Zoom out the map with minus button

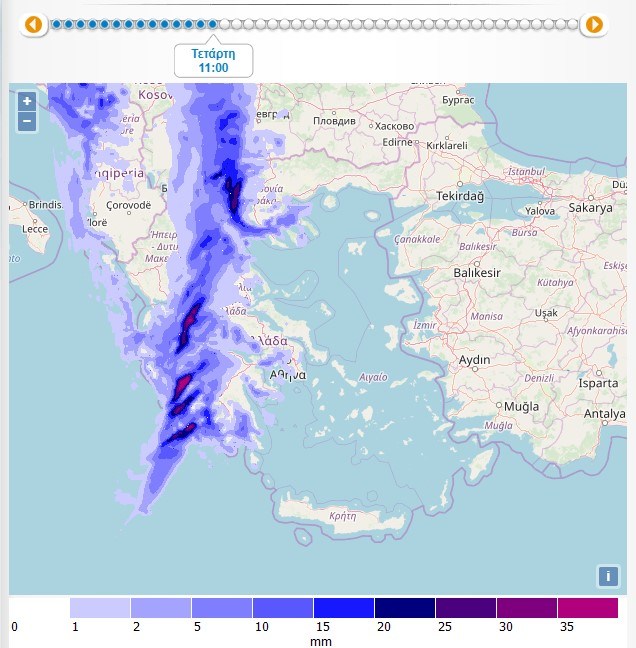point(27,122)
